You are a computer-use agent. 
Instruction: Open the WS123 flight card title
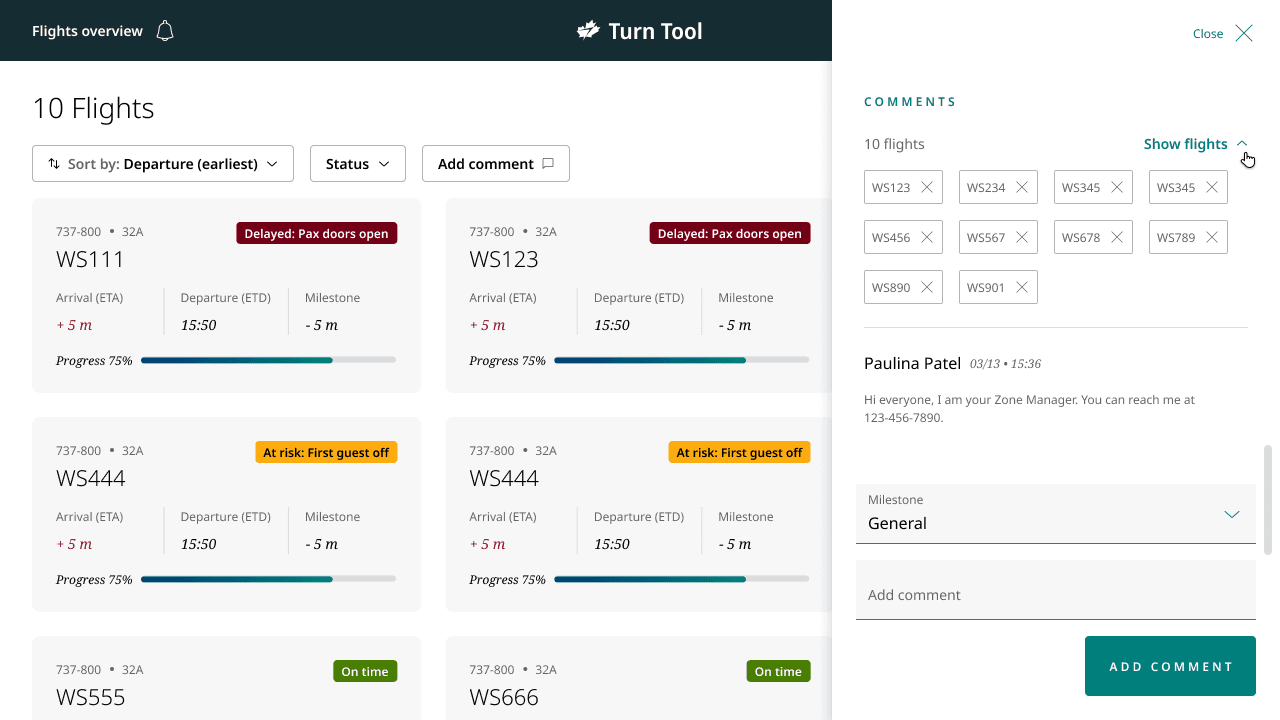point(504,260)
